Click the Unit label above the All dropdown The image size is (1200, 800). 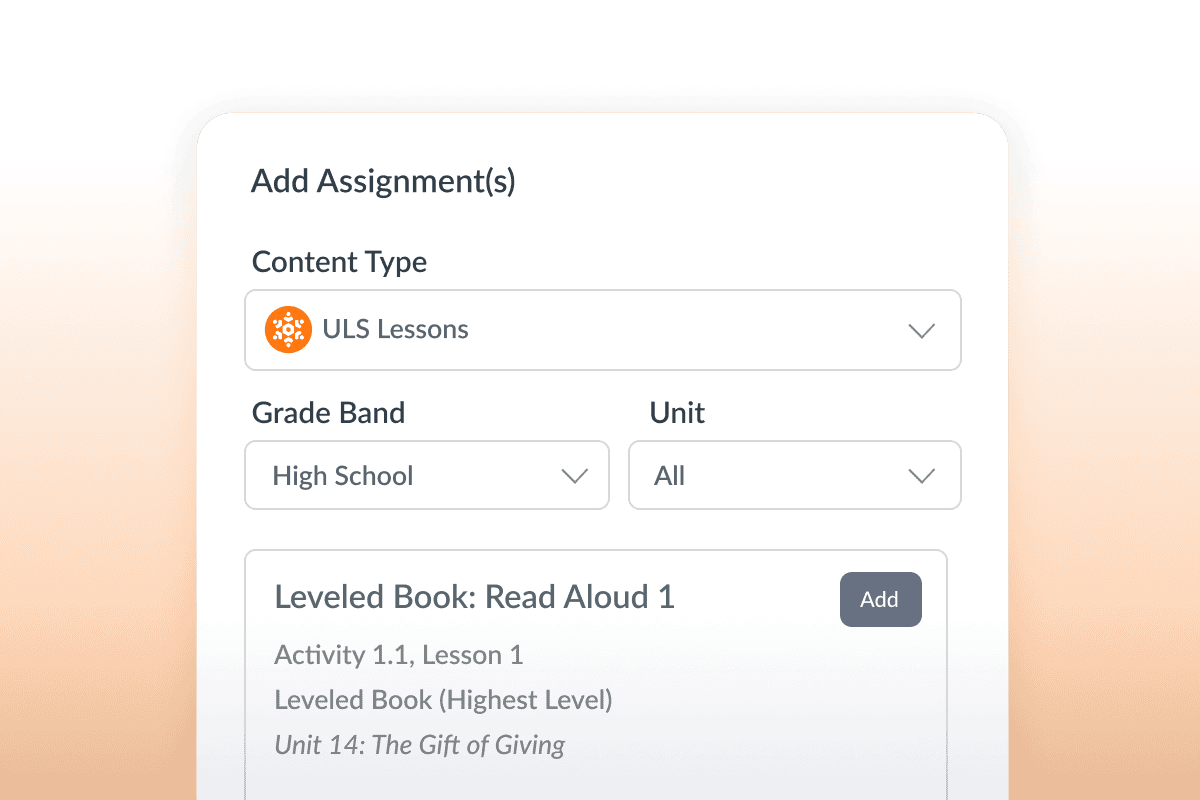click(677, 412)
